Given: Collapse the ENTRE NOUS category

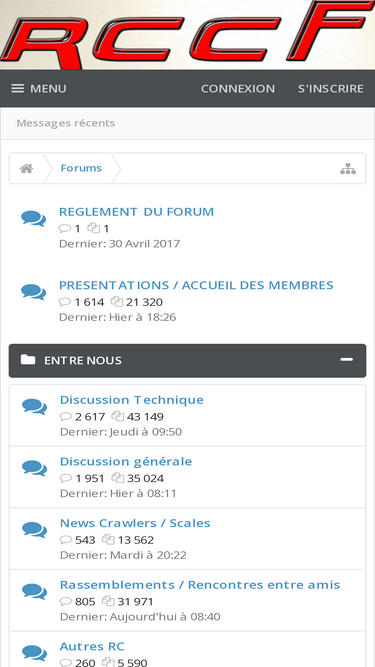Looking at the screenshot, I should (x=347, y=360).
